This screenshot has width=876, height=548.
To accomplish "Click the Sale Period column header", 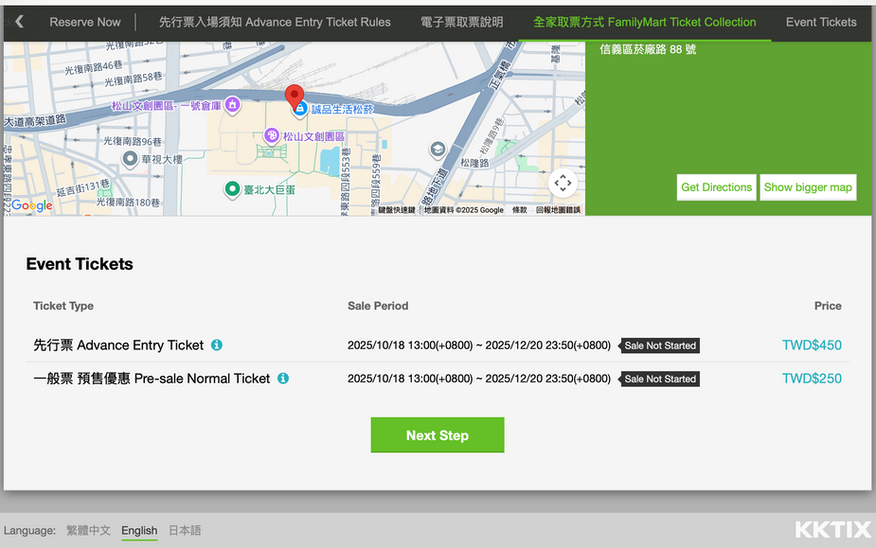I will [x=378, y=306].
